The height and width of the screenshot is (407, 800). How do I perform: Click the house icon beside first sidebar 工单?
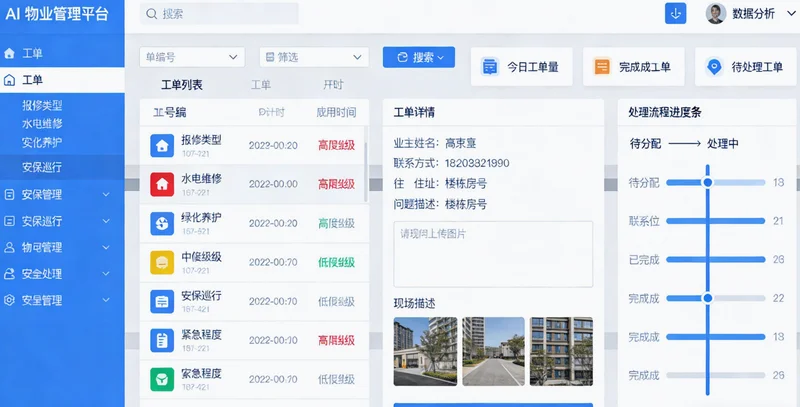coord(9,54)
